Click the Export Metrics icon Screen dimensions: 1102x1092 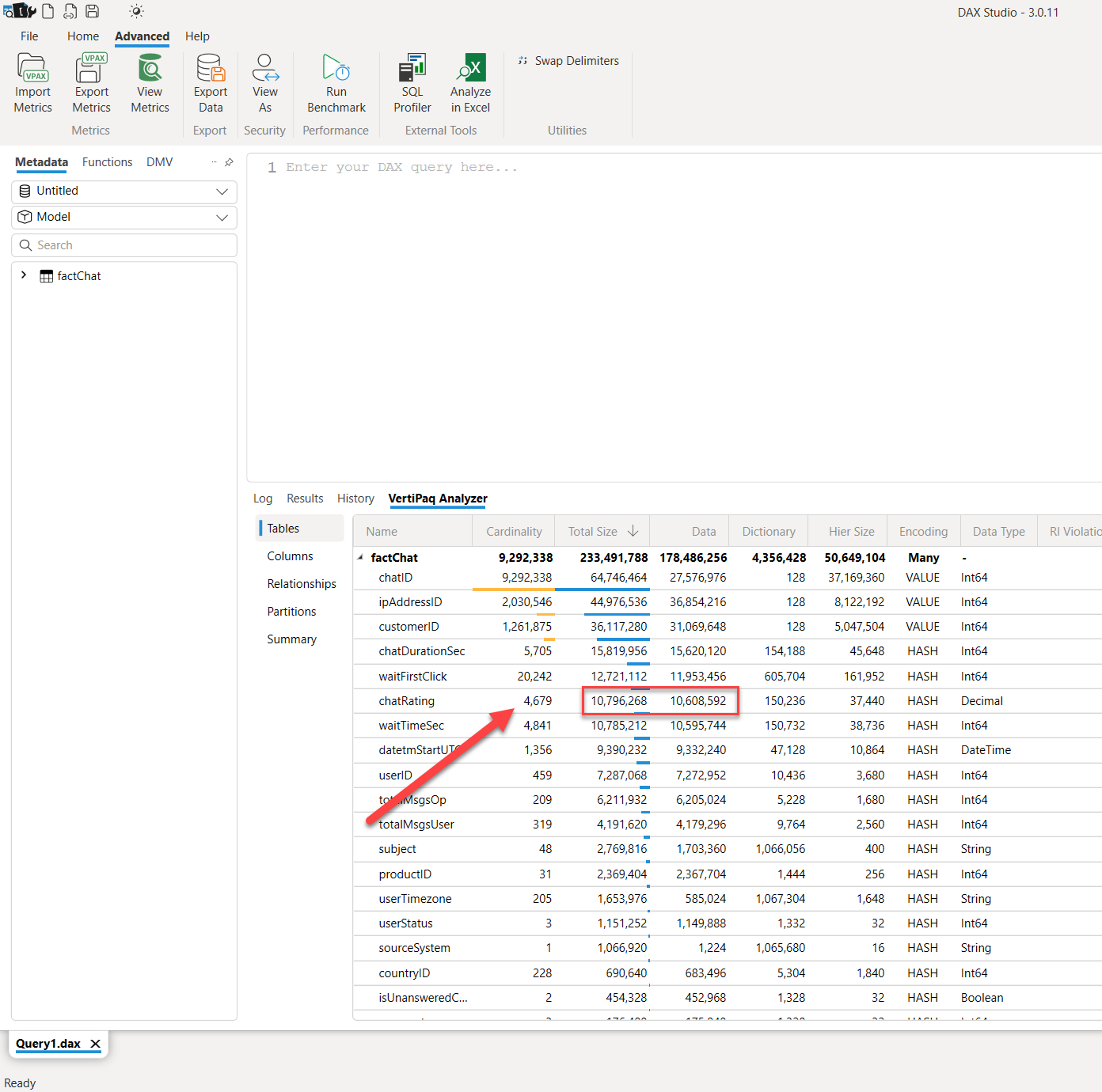91,79
